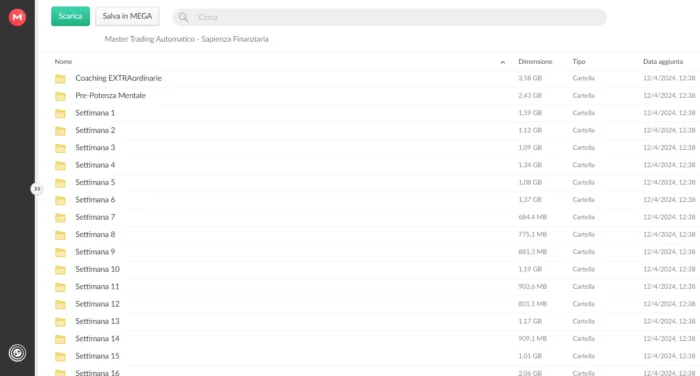The width and height of the screenshot is (700, 376).
Task: Click the 1,37 GB size value
Action: point(530,200)
